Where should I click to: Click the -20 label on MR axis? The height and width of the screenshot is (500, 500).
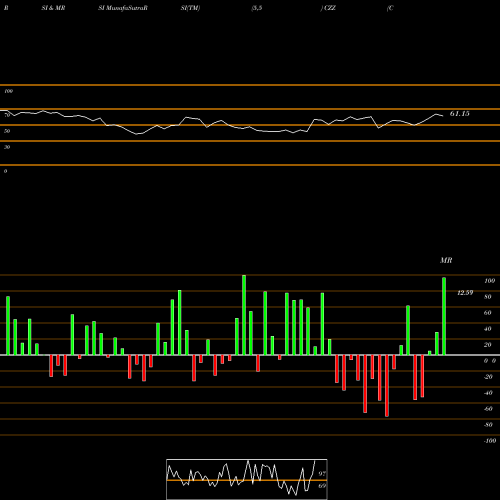coord(488,377)
